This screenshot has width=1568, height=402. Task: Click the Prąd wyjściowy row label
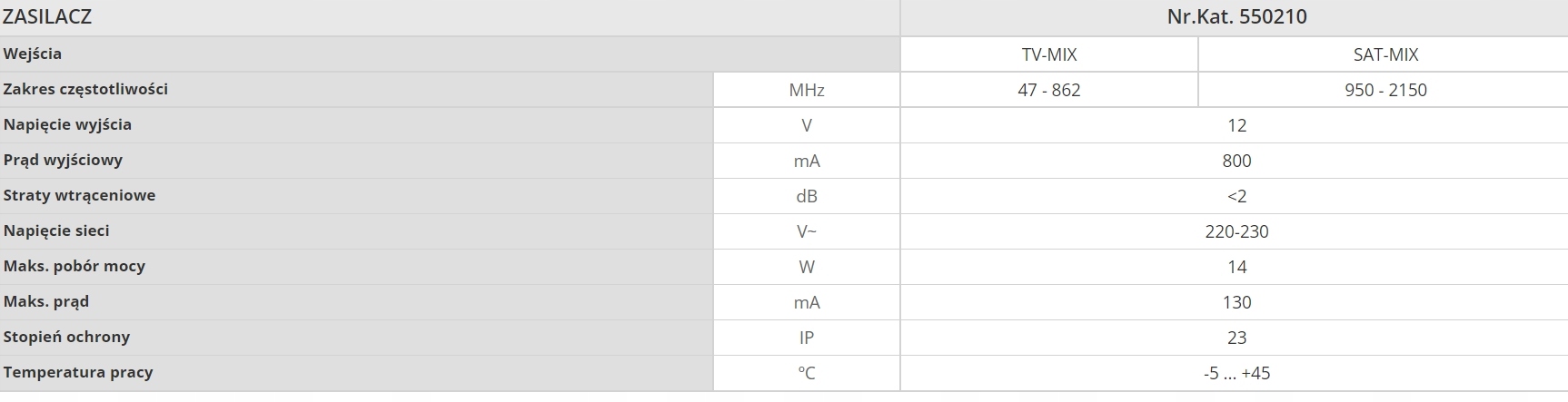[x=63, y=160]
